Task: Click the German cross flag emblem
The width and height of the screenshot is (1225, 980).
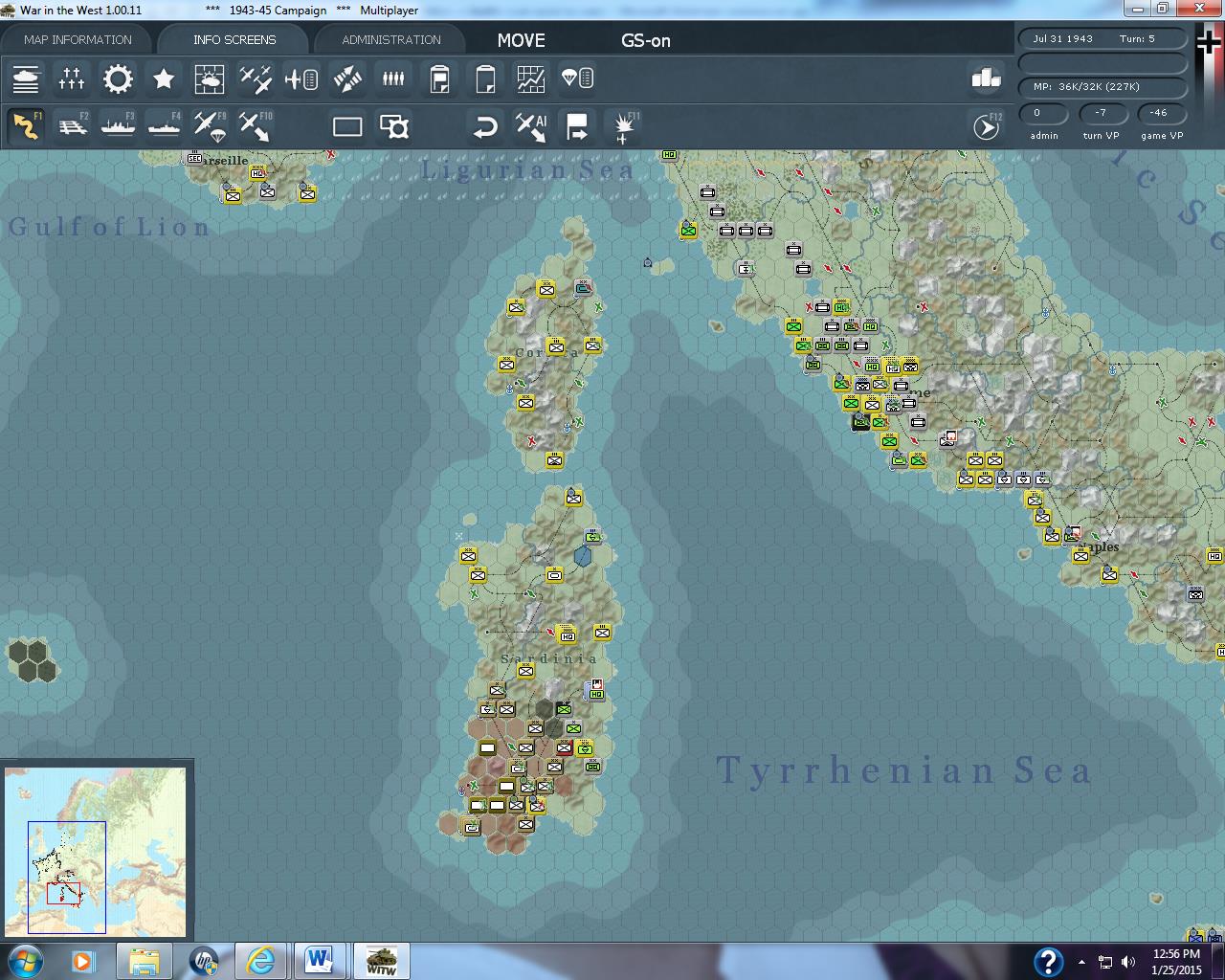Action: point(1209,43)
